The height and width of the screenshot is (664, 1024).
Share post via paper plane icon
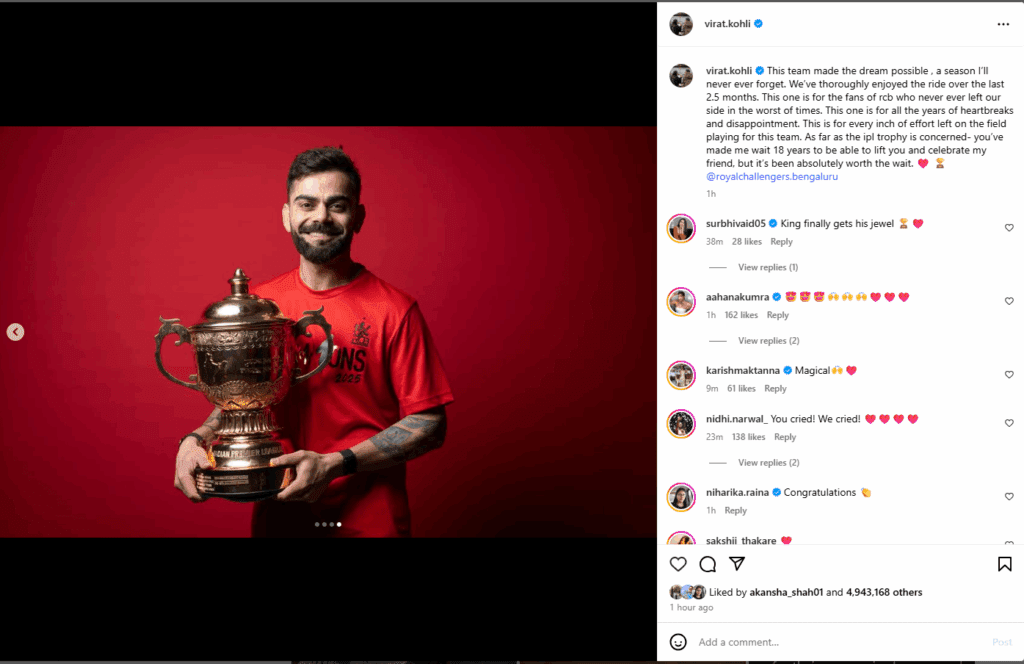737,563
